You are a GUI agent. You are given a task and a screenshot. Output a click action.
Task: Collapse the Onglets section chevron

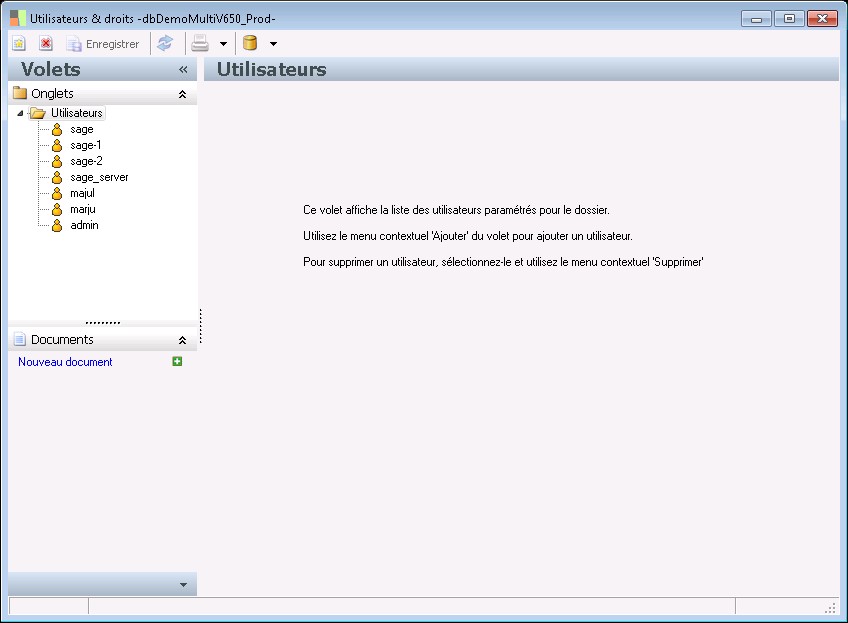coord(182,94)
